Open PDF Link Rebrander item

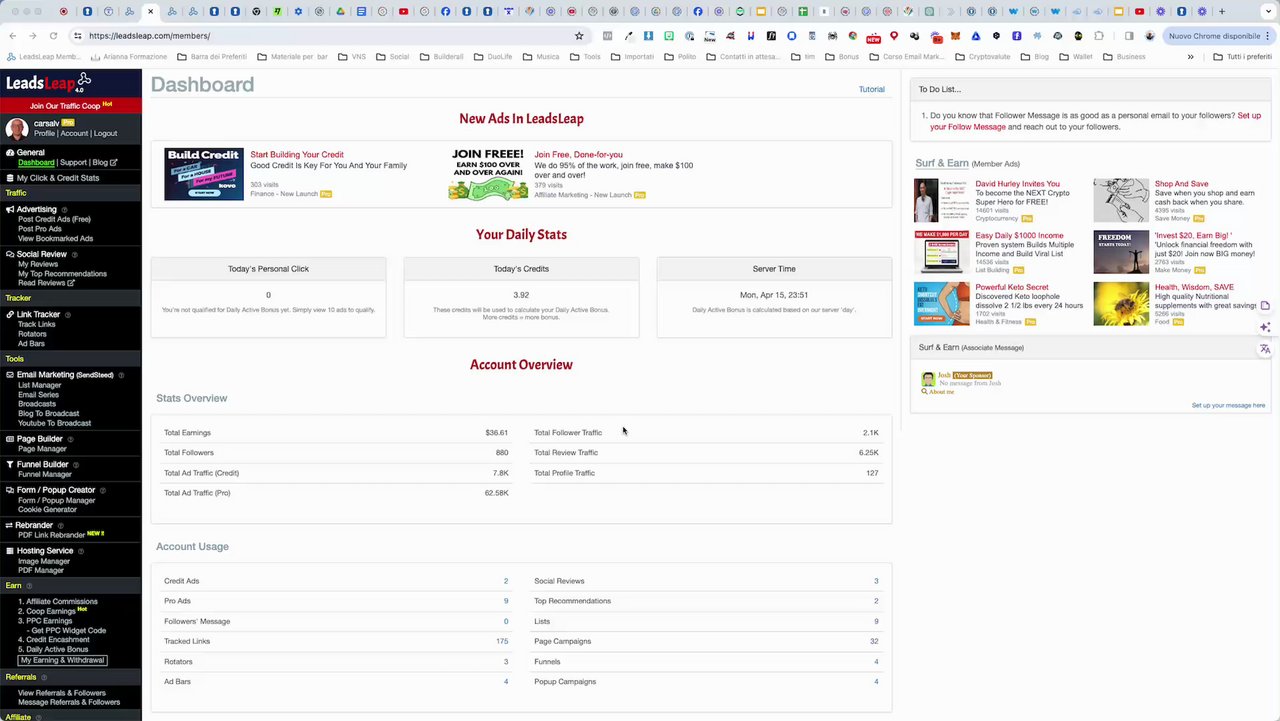[x=52, y=535]
